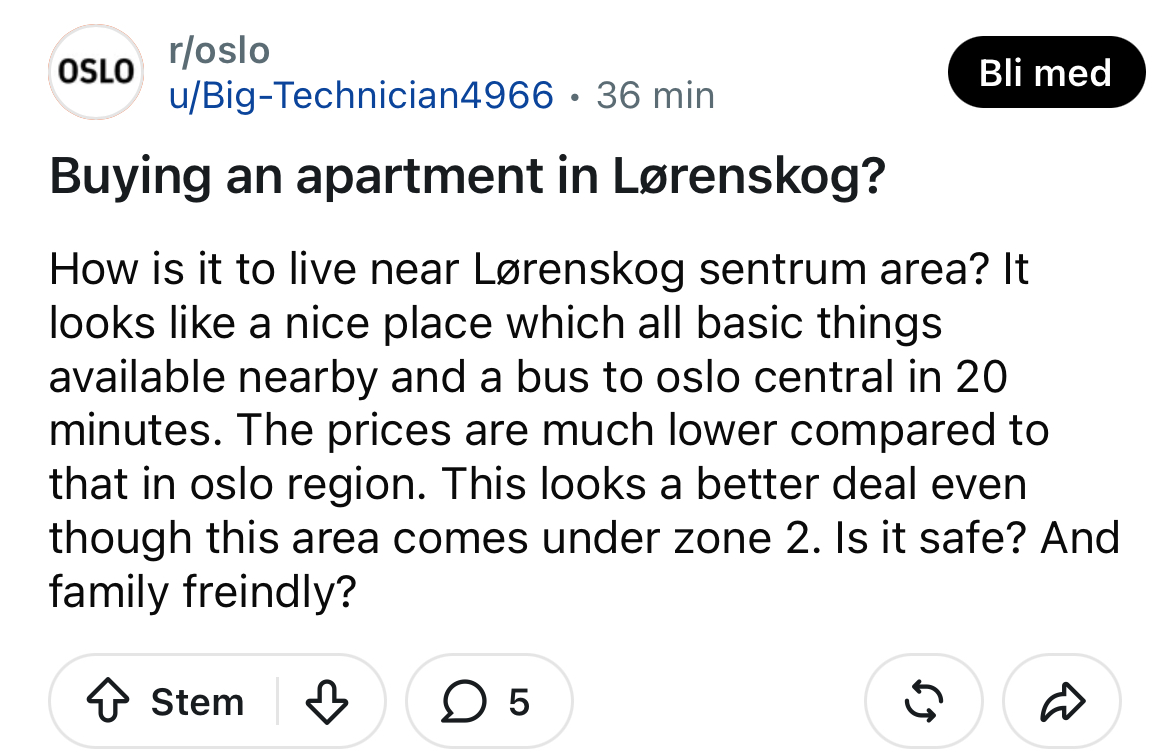The width and height of the screenshot is (1170, 755).
Task: Click the divider between Stem and downvote
Action: tap(278, 701)
